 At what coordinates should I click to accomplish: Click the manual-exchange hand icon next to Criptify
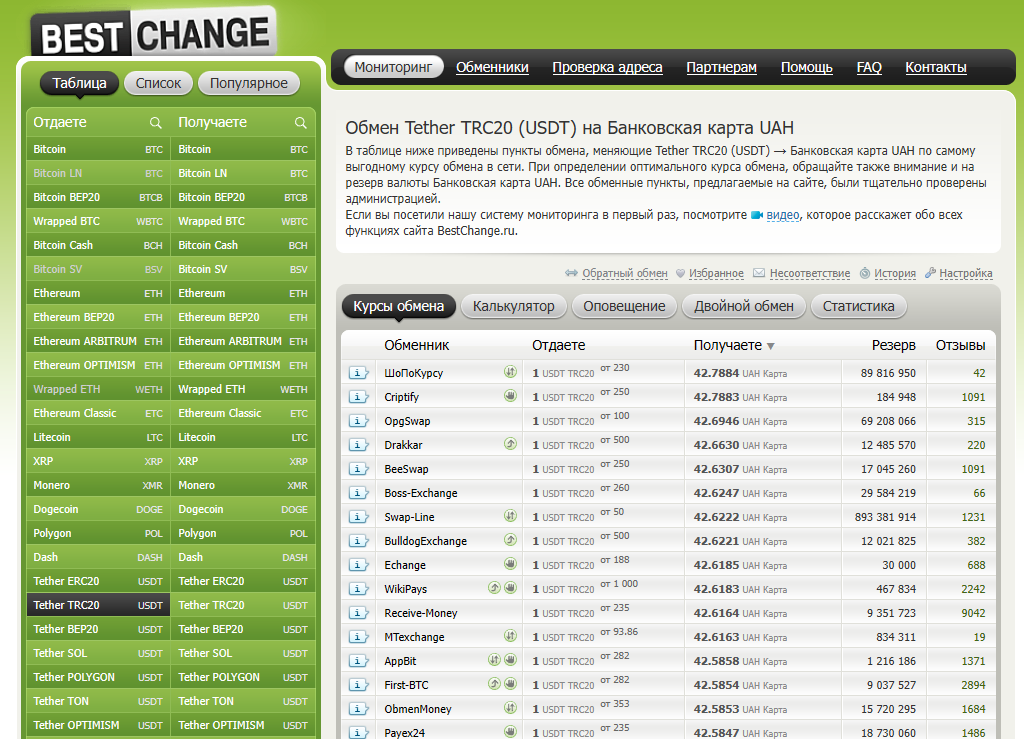(x=510, y=396)
